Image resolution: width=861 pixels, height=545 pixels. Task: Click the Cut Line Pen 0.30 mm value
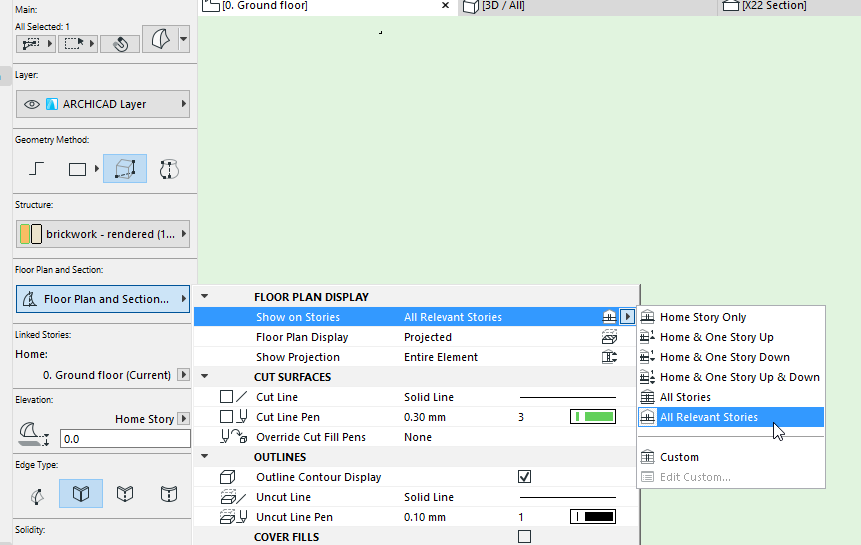point(424,417)
